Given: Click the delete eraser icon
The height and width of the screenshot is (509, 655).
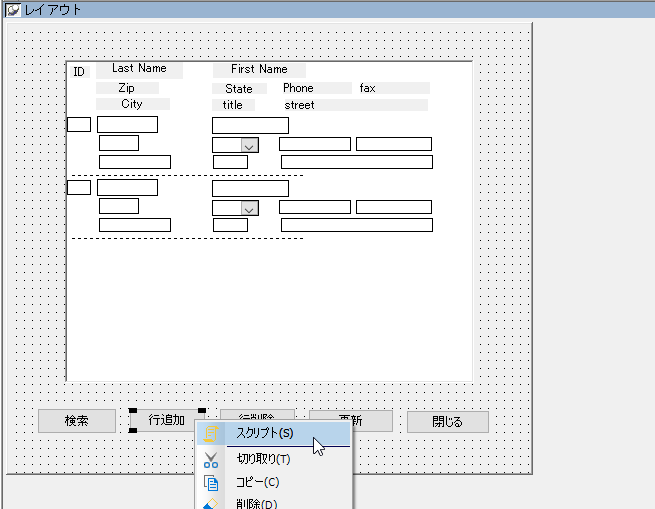Looking at the screenshot, I should point(211,503).
